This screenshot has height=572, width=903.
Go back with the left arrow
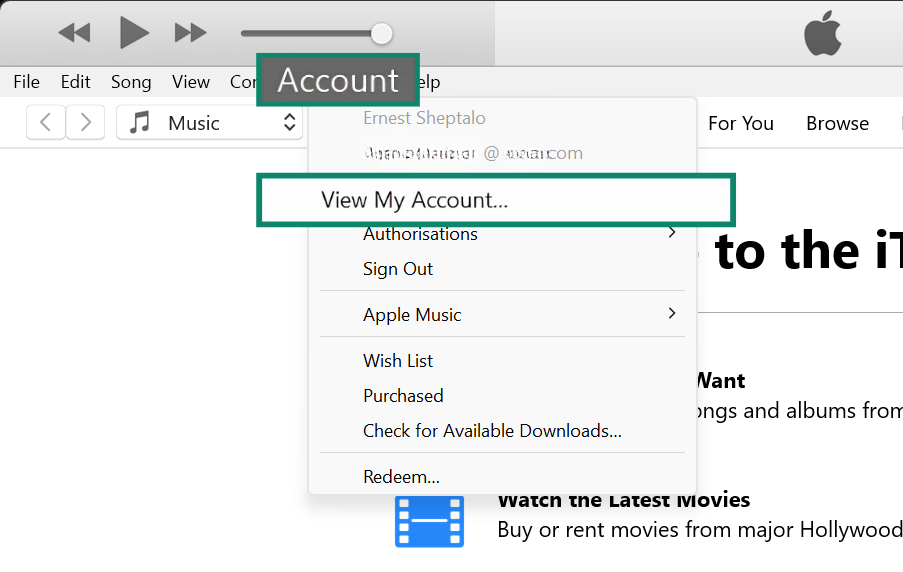tap(46, 123)
